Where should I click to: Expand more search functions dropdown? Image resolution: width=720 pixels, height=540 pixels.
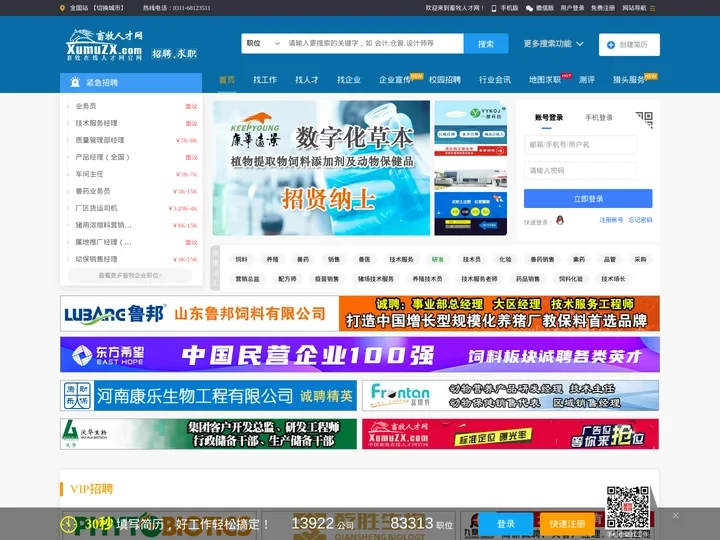click(554, 44)
